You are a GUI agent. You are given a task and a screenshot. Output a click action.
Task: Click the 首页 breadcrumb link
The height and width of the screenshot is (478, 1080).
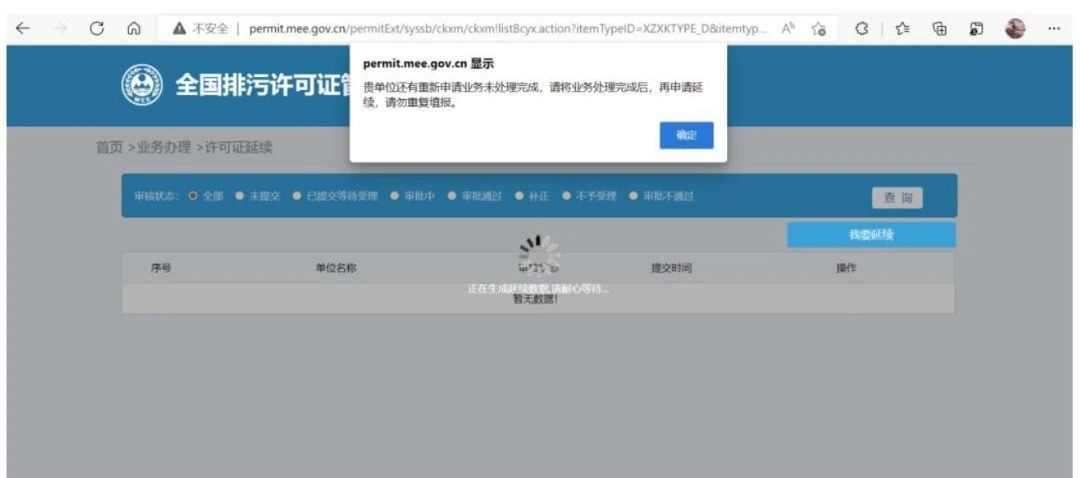tap(109, 148)
